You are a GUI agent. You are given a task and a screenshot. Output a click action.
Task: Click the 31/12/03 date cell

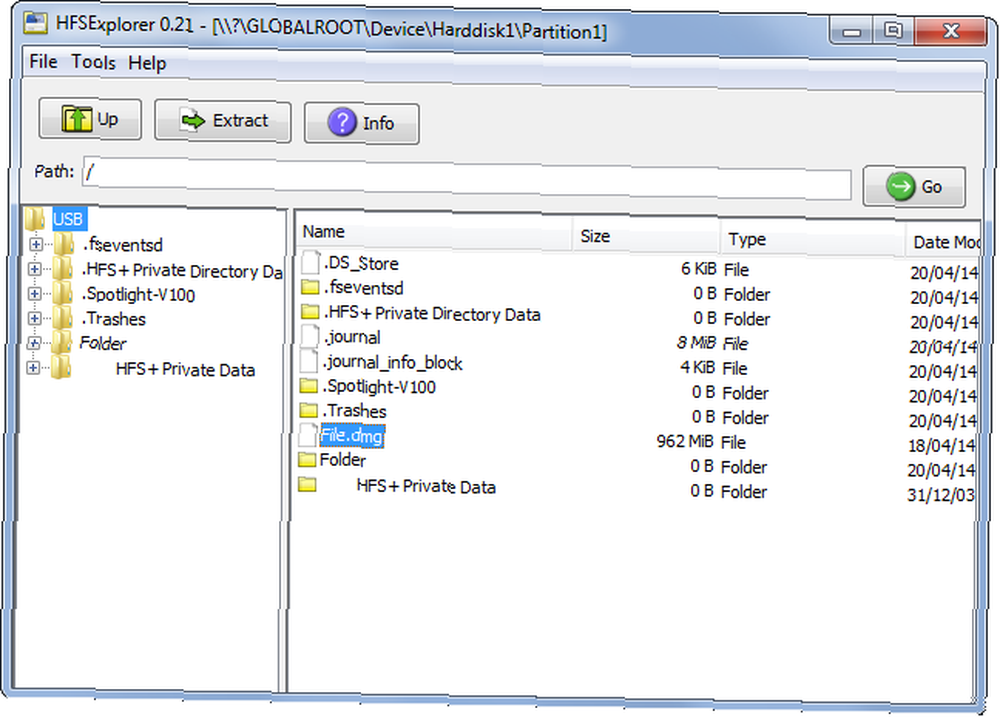[941, 494]
